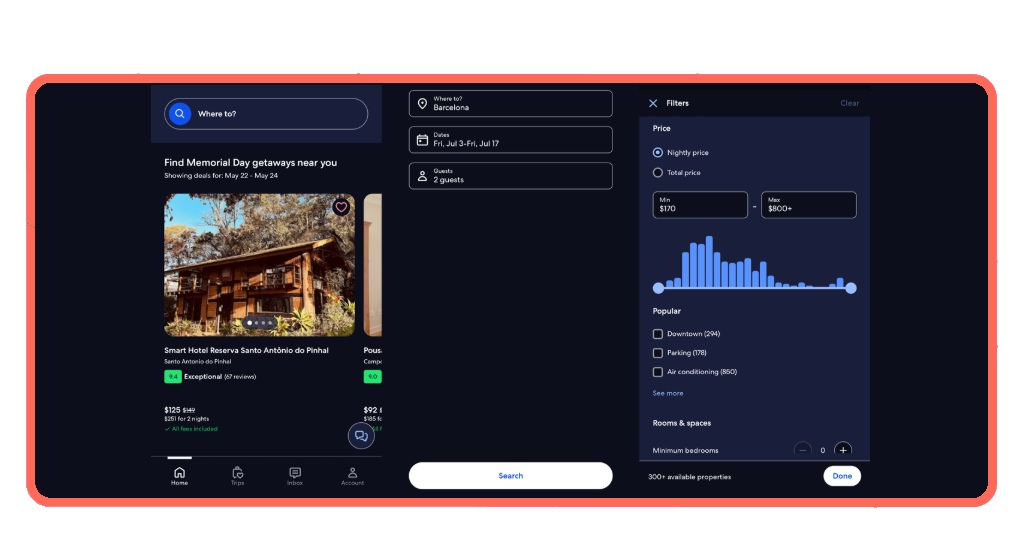1024x536 pixels.
Task: Click the calendar icon in Dates
Action: coord(423,140)
